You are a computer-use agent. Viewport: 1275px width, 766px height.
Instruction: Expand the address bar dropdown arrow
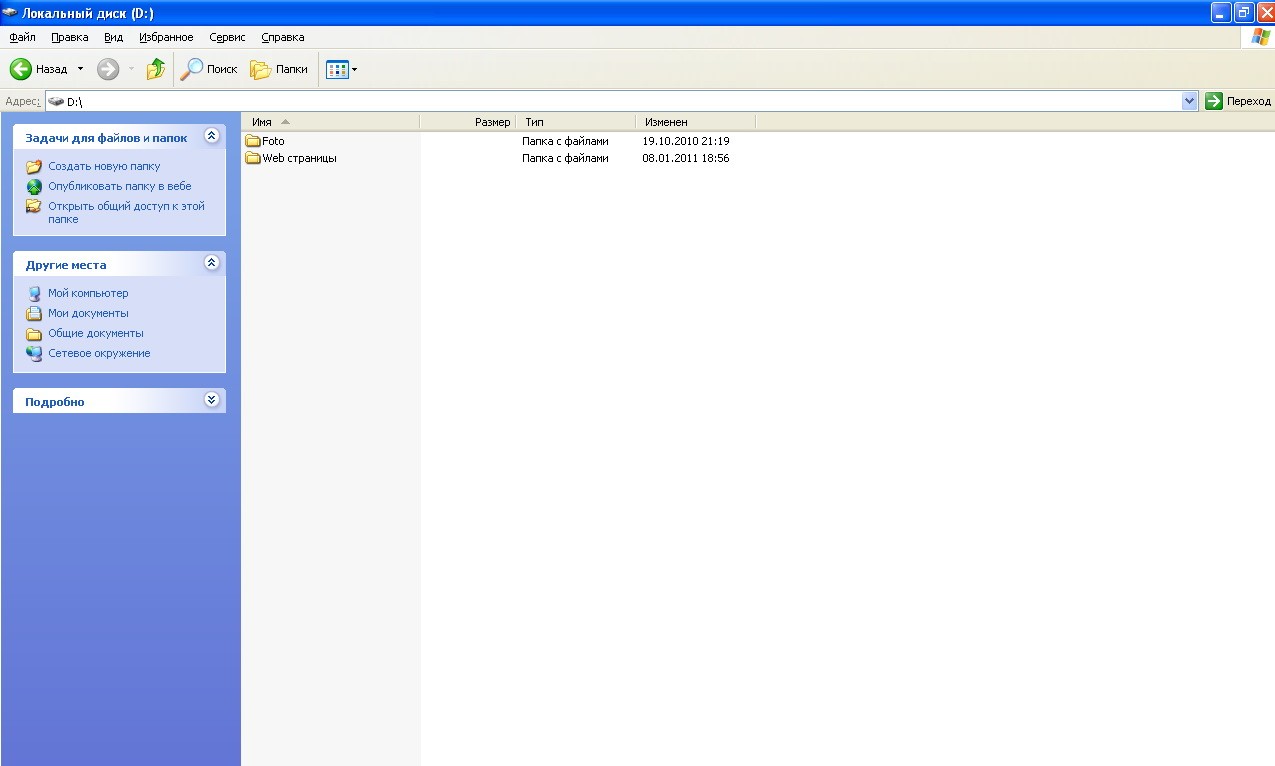[1189, 101]
